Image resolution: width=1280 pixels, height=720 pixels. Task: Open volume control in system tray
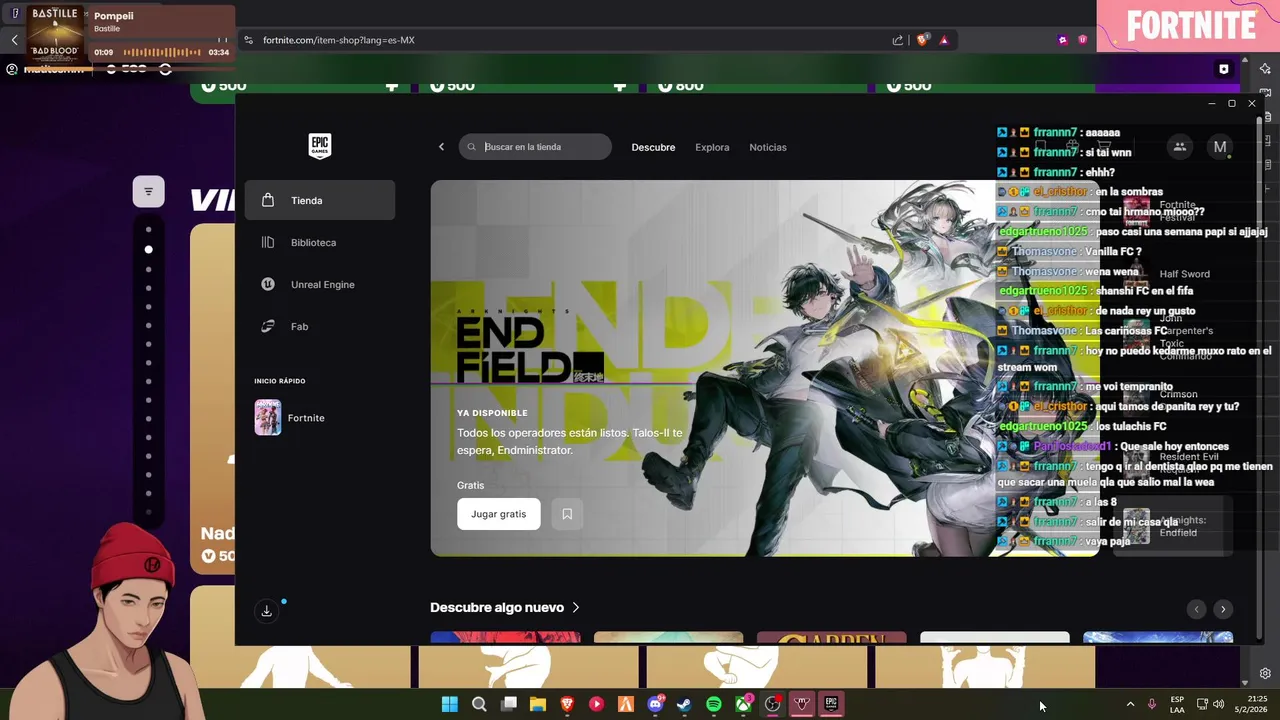(x=1218, y=704)
